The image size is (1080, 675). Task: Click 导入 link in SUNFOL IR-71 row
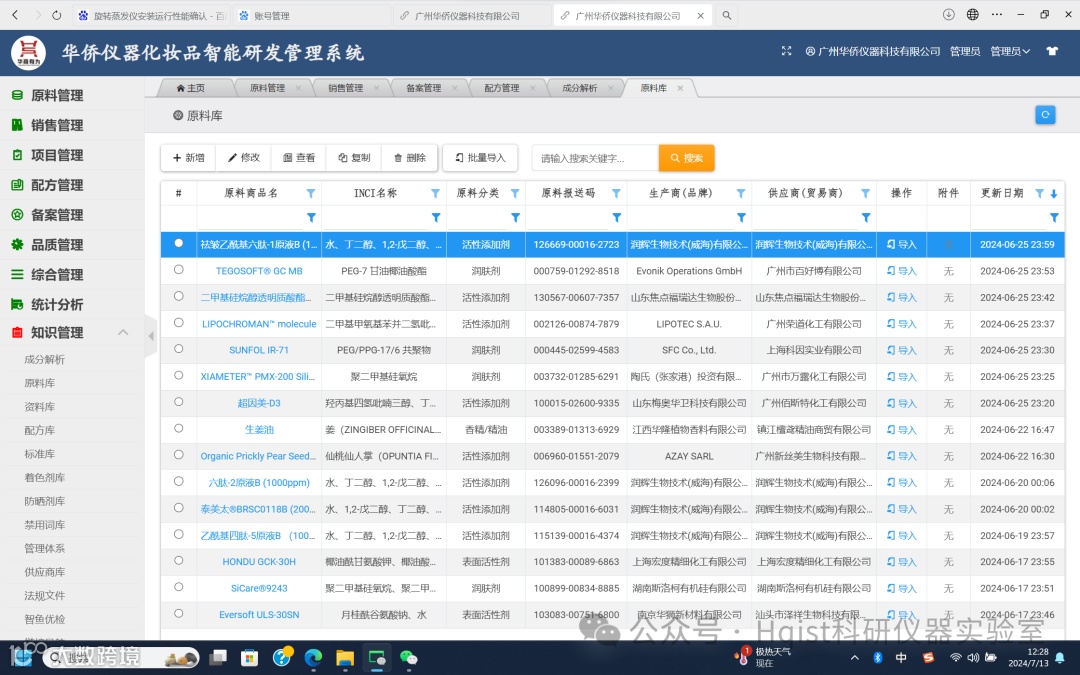pos(902,350)
